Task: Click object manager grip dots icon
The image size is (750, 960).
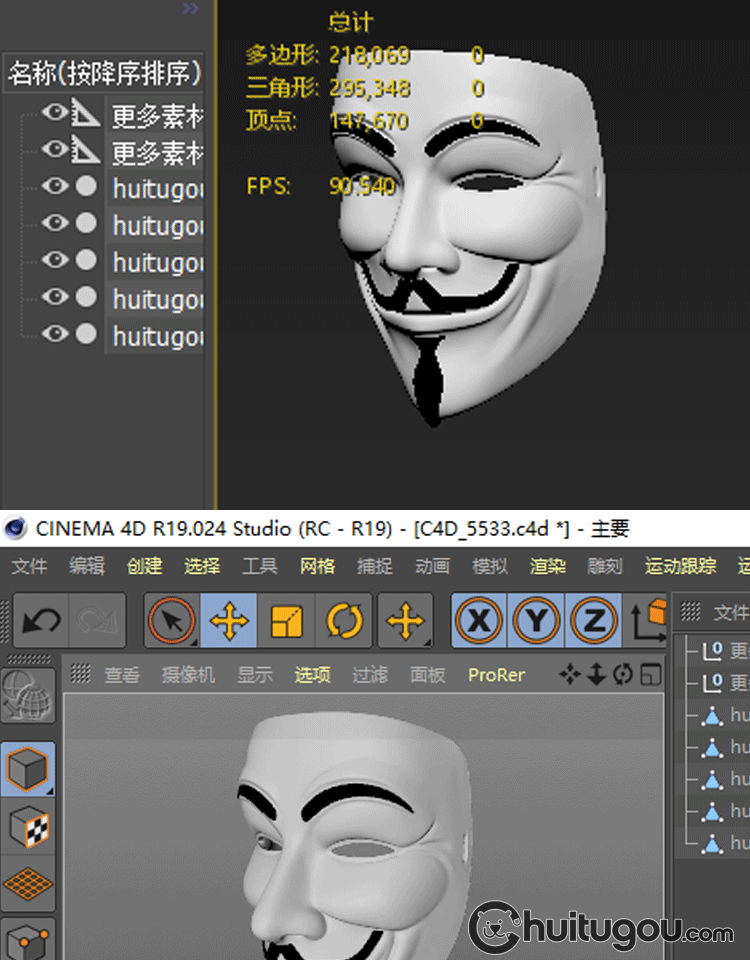Action: [x=691, y=610]
